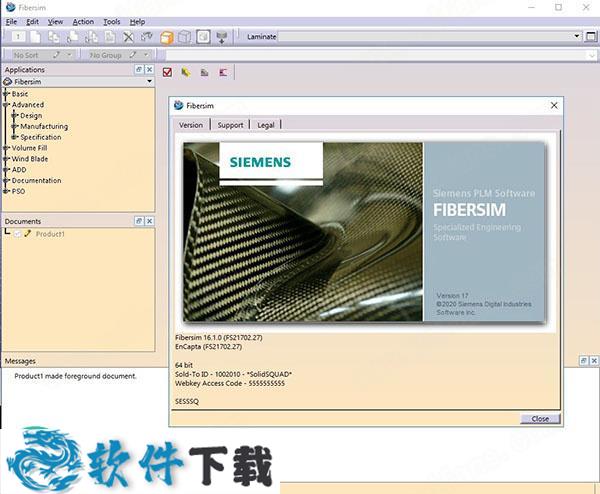Click the gray layered icon after yellow arrow
The image size is (600, 494).
coord(205,72)
